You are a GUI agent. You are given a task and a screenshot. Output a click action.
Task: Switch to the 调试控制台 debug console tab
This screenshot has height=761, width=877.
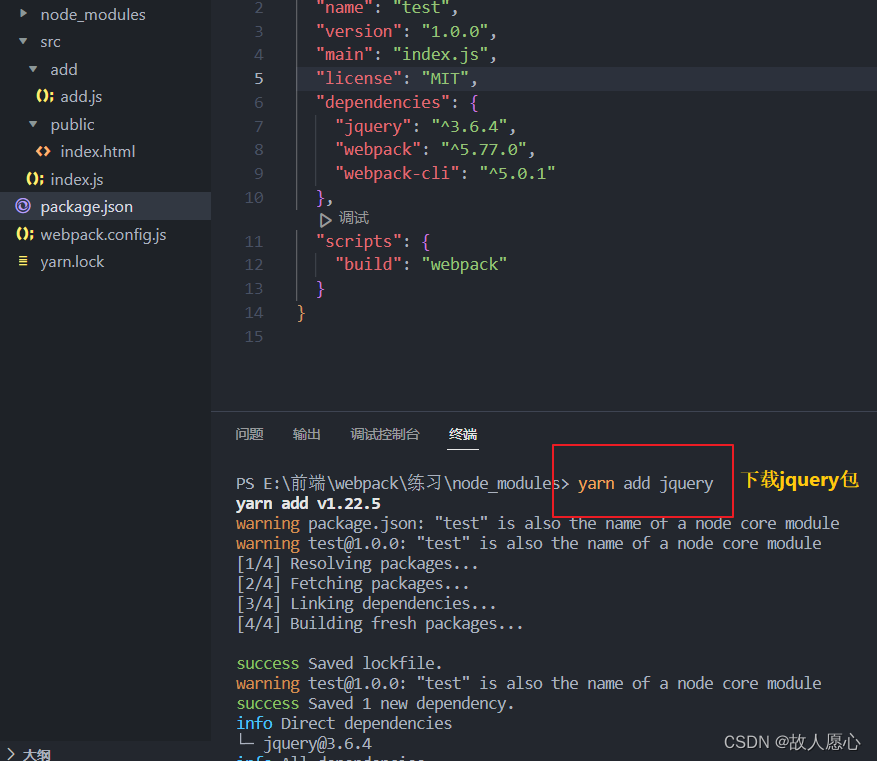tap(385, 434)
